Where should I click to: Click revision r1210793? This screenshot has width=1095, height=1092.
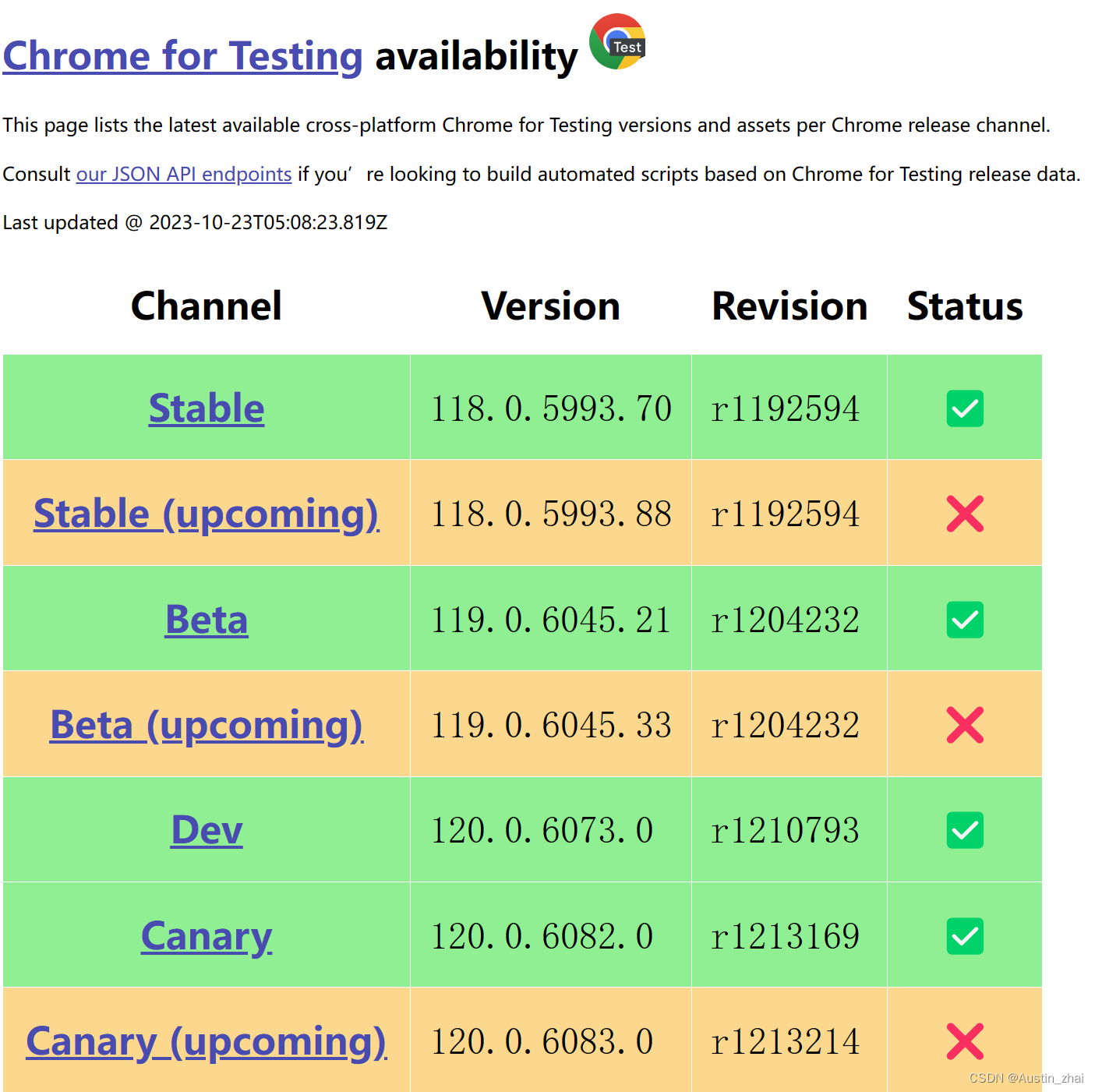coord(786,830)
